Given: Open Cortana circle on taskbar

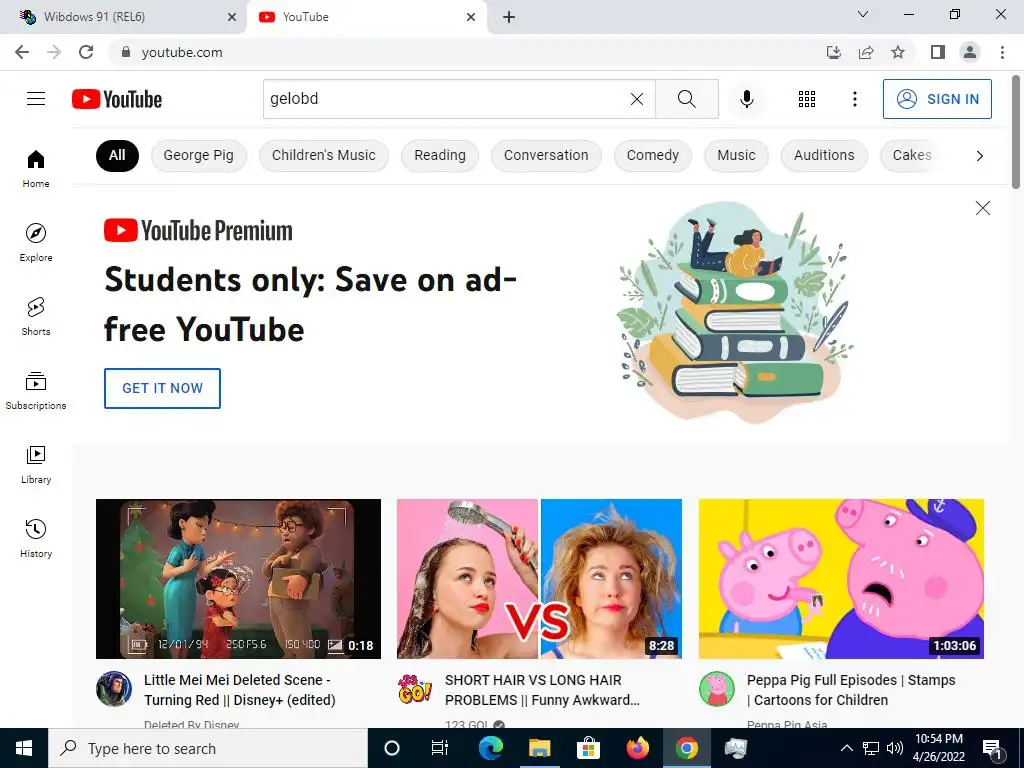Looking at the screenshot, I should coord(391,748).
